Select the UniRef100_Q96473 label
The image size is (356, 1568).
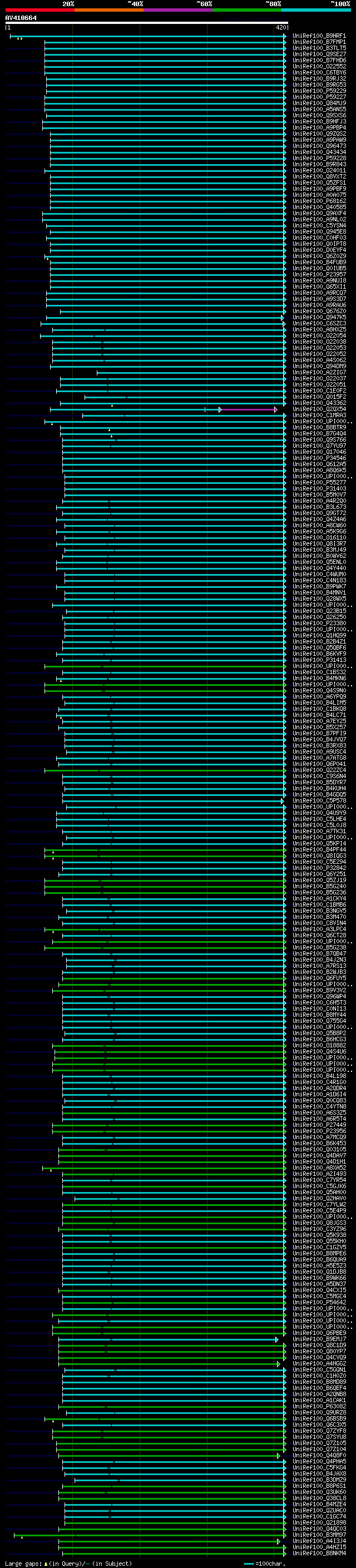[x=319, y=146]
